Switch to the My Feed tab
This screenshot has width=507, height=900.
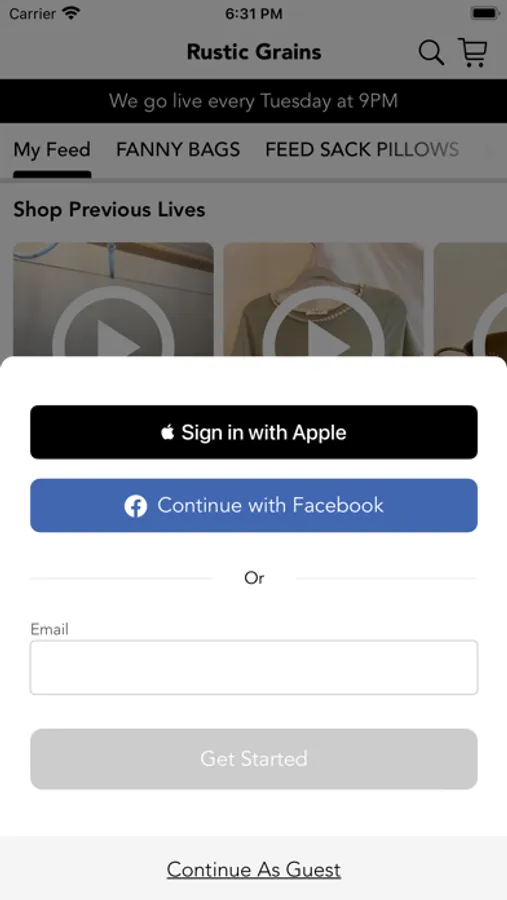(52, 150)
